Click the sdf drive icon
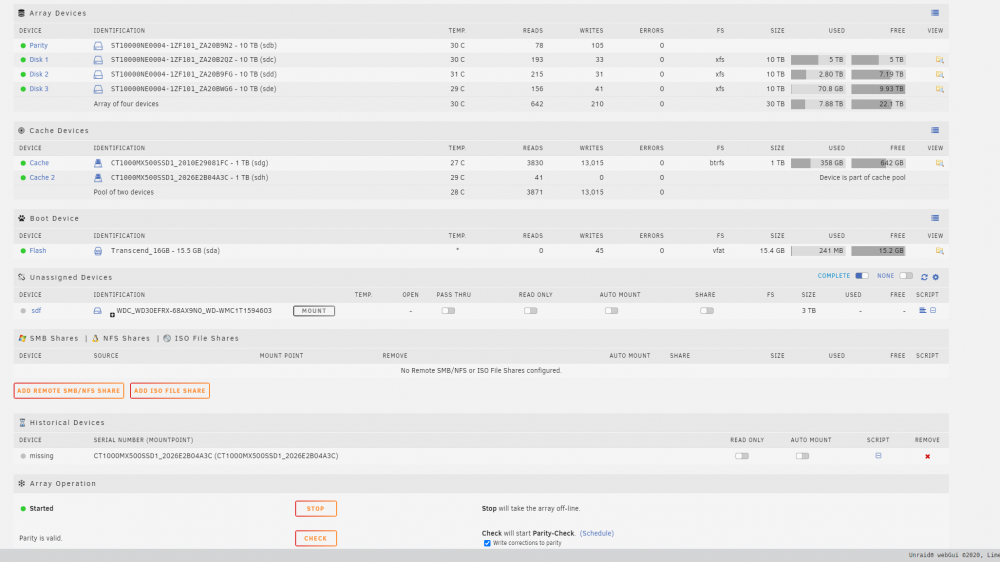This screenshot has height=562, width=1000. (x=98, y=311)
